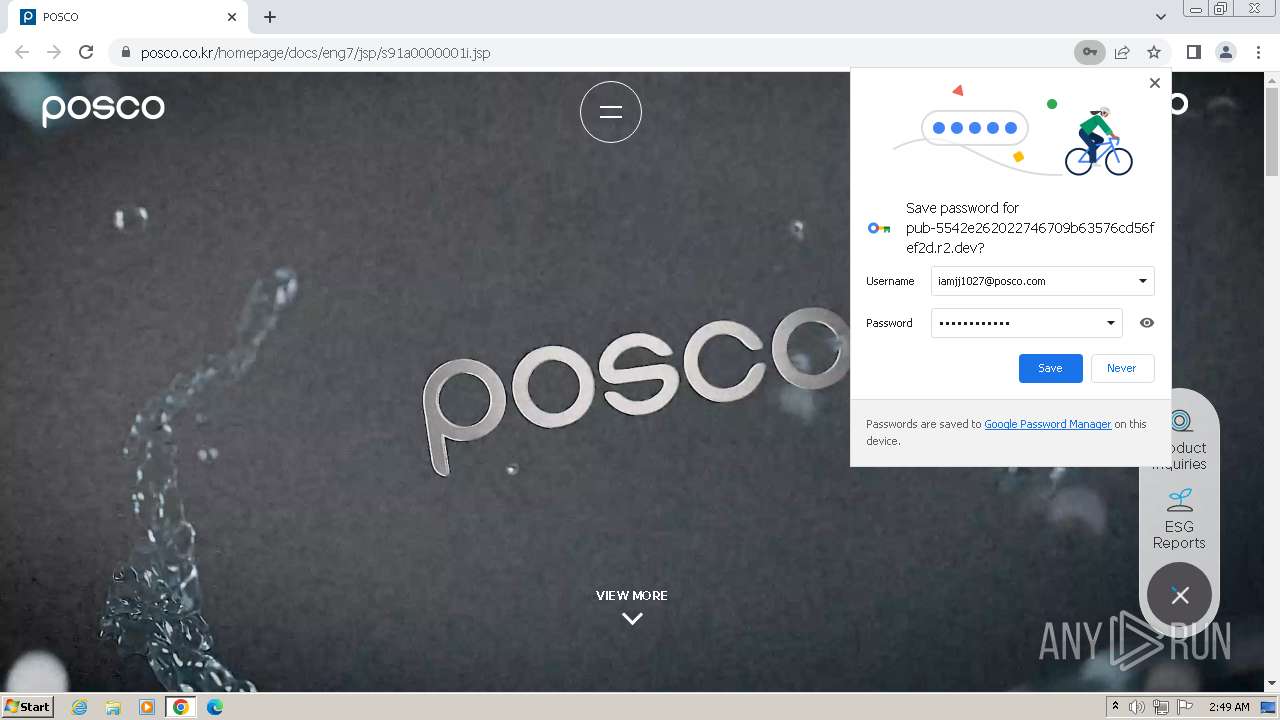The width and height of the screenshot is (1280, 720).
Task: Open media player from taskbar
Action: [x=147, y=707]
